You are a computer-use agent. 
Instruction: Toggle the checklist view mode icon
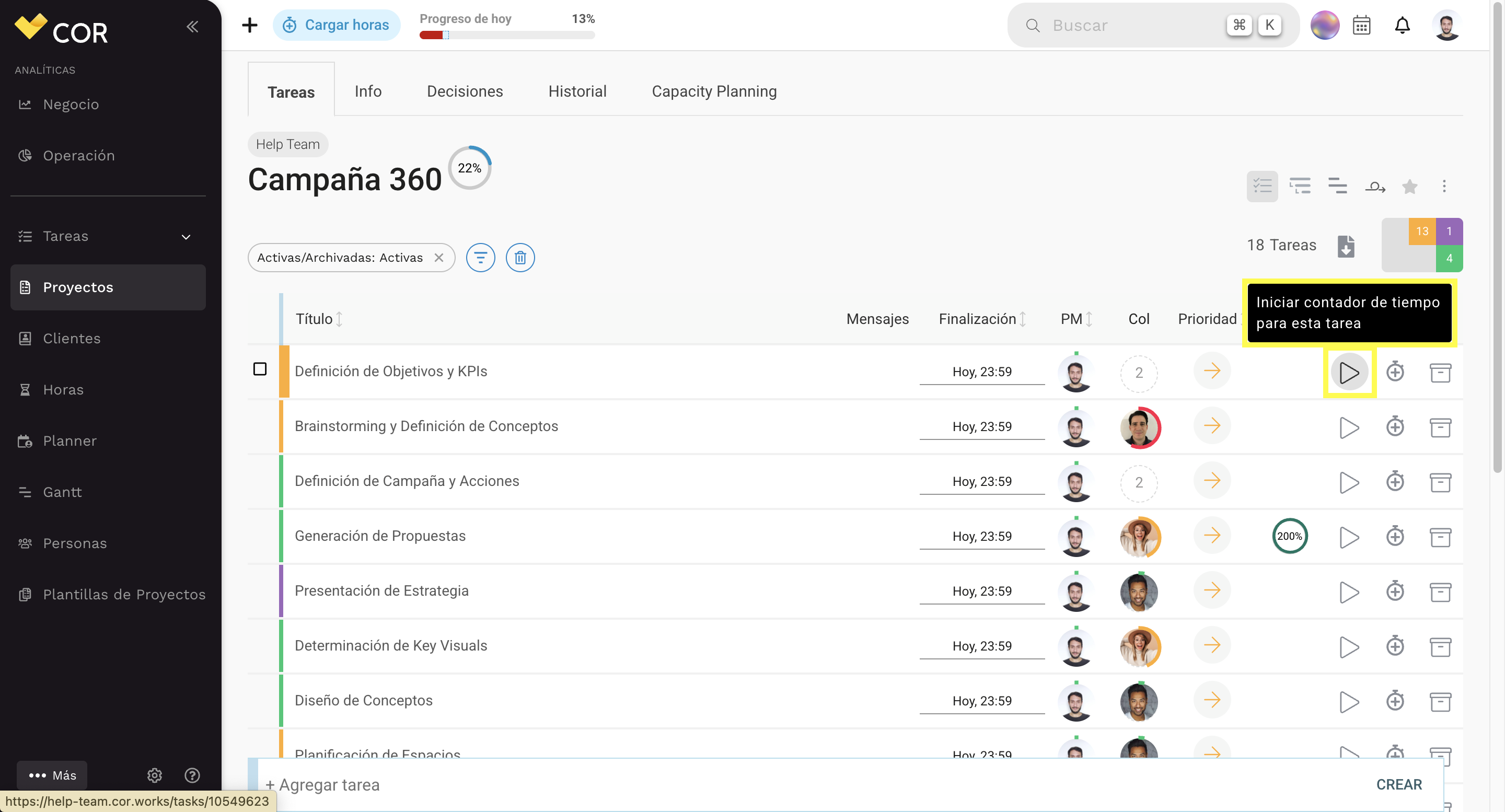pos(1262,187)
